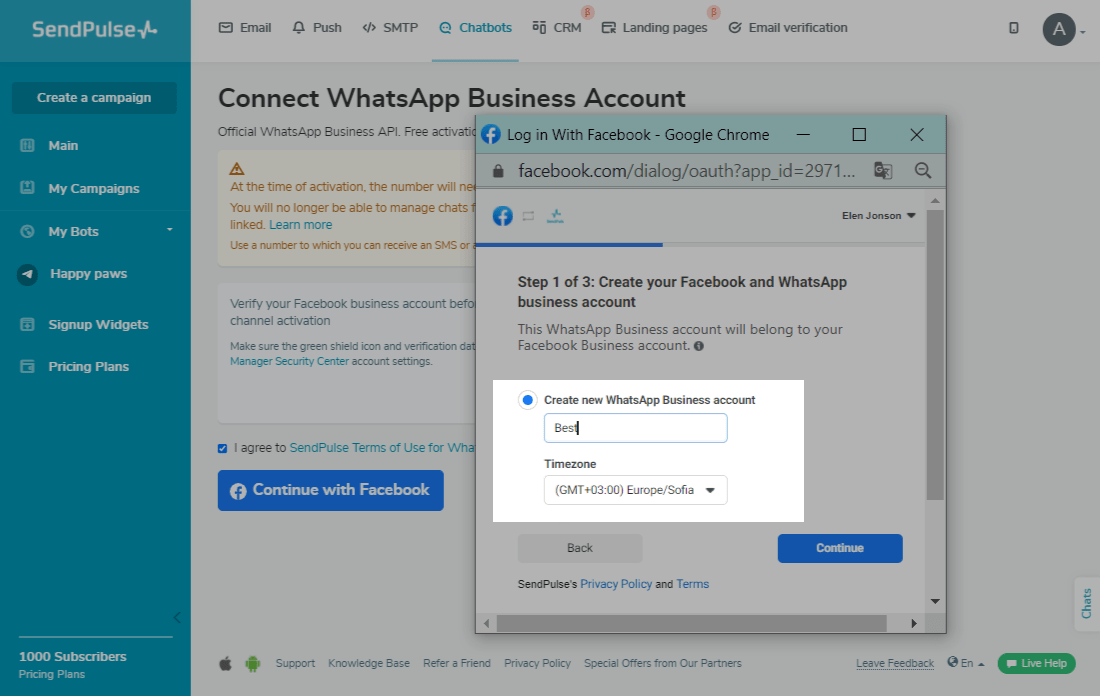Open the Timezone dropdown
The height and width of the screenshot is (696, 1100).
pos(635,490)
